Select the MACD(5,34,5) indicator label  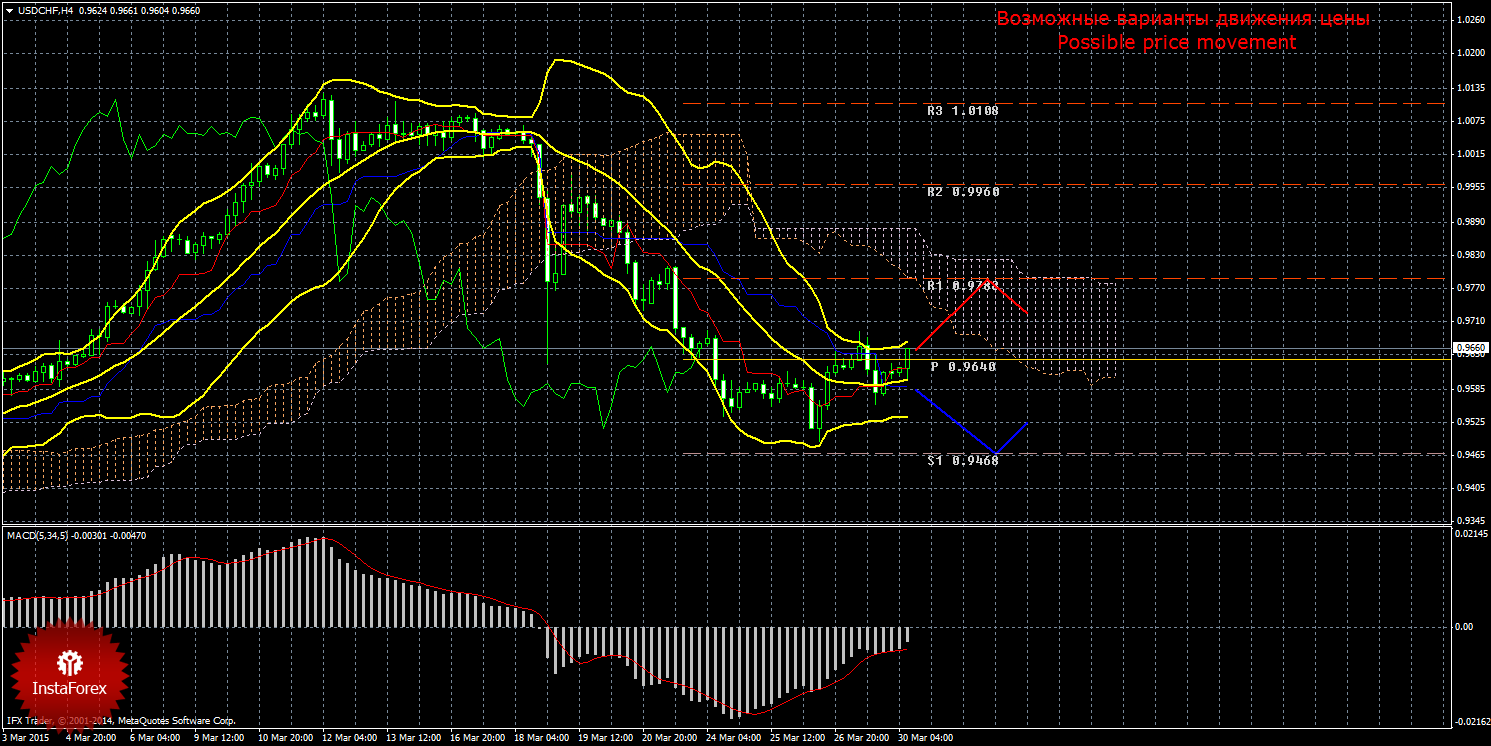pyautogui.click(x=38, y=536)
